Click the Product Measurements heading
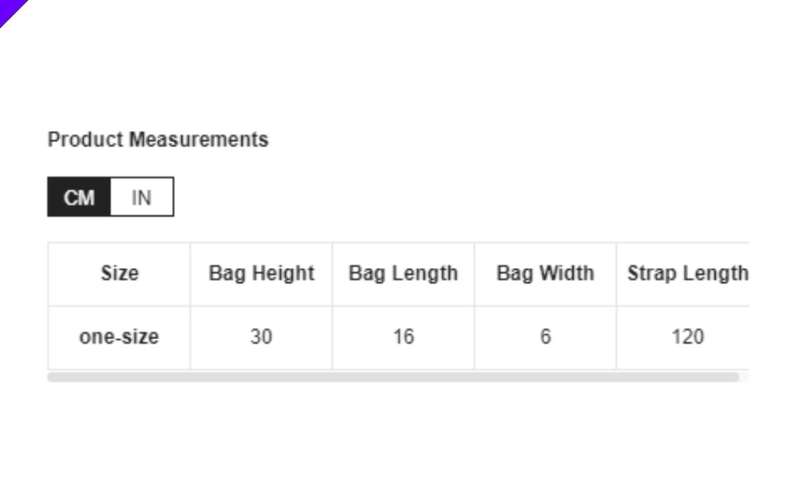Screen dimensions: 800x497 coord(158,139)
